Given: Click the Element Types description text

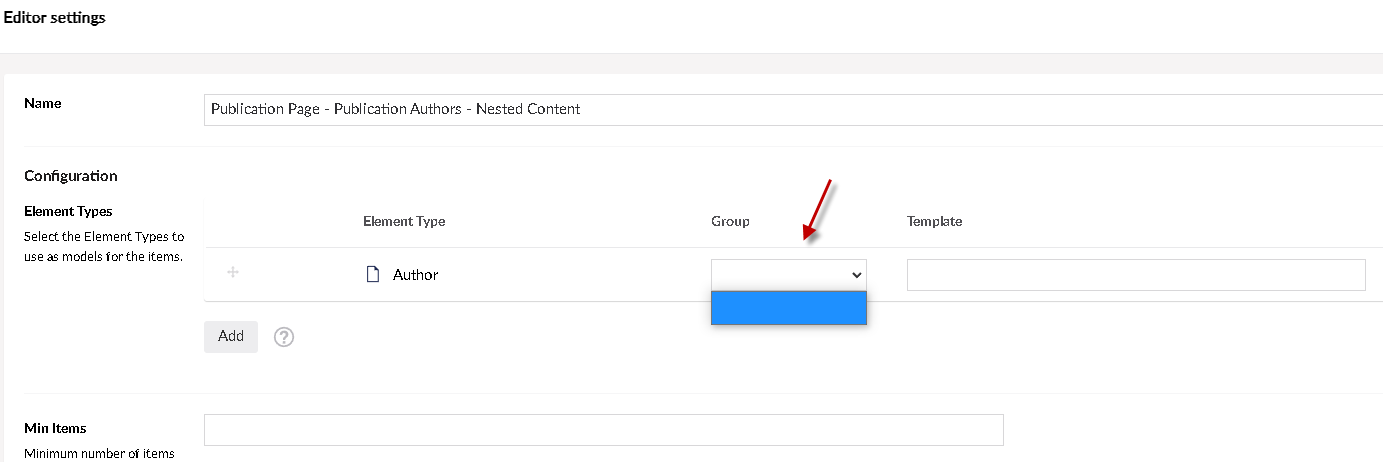Looking at the screenshot, I should 104,247.
